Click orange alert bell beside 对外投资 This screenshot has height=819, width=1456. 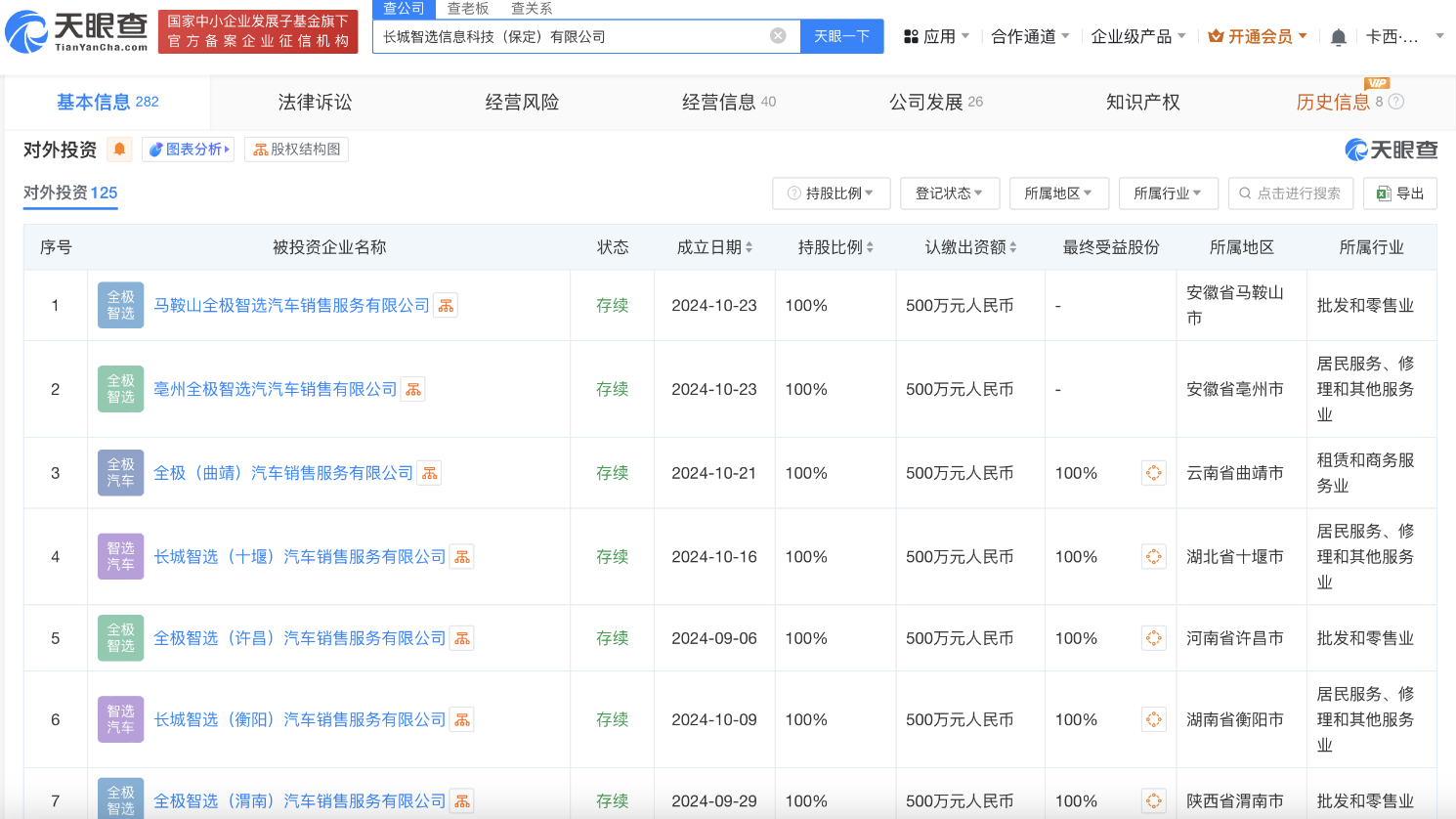(x=119, y=150)
